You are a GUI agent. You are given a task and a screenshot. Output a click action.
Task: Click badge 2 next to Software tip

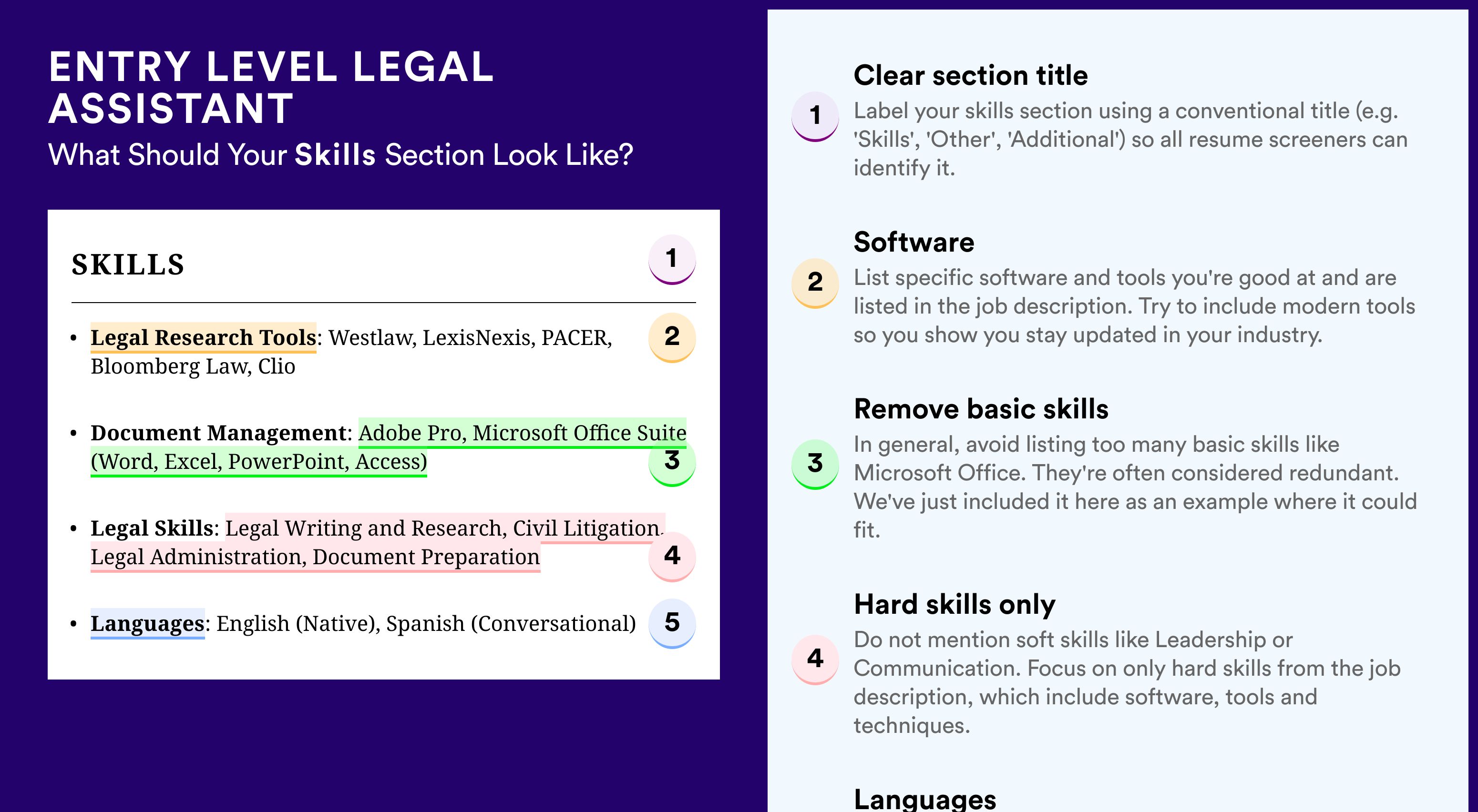click(815, 283)
